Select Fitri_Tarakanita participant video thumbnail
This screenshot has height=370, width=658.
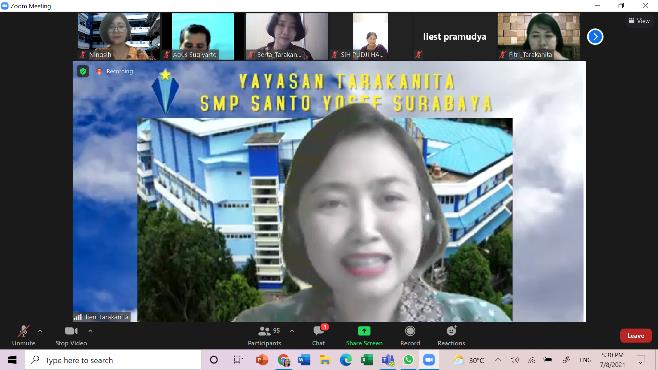point(539,36)
